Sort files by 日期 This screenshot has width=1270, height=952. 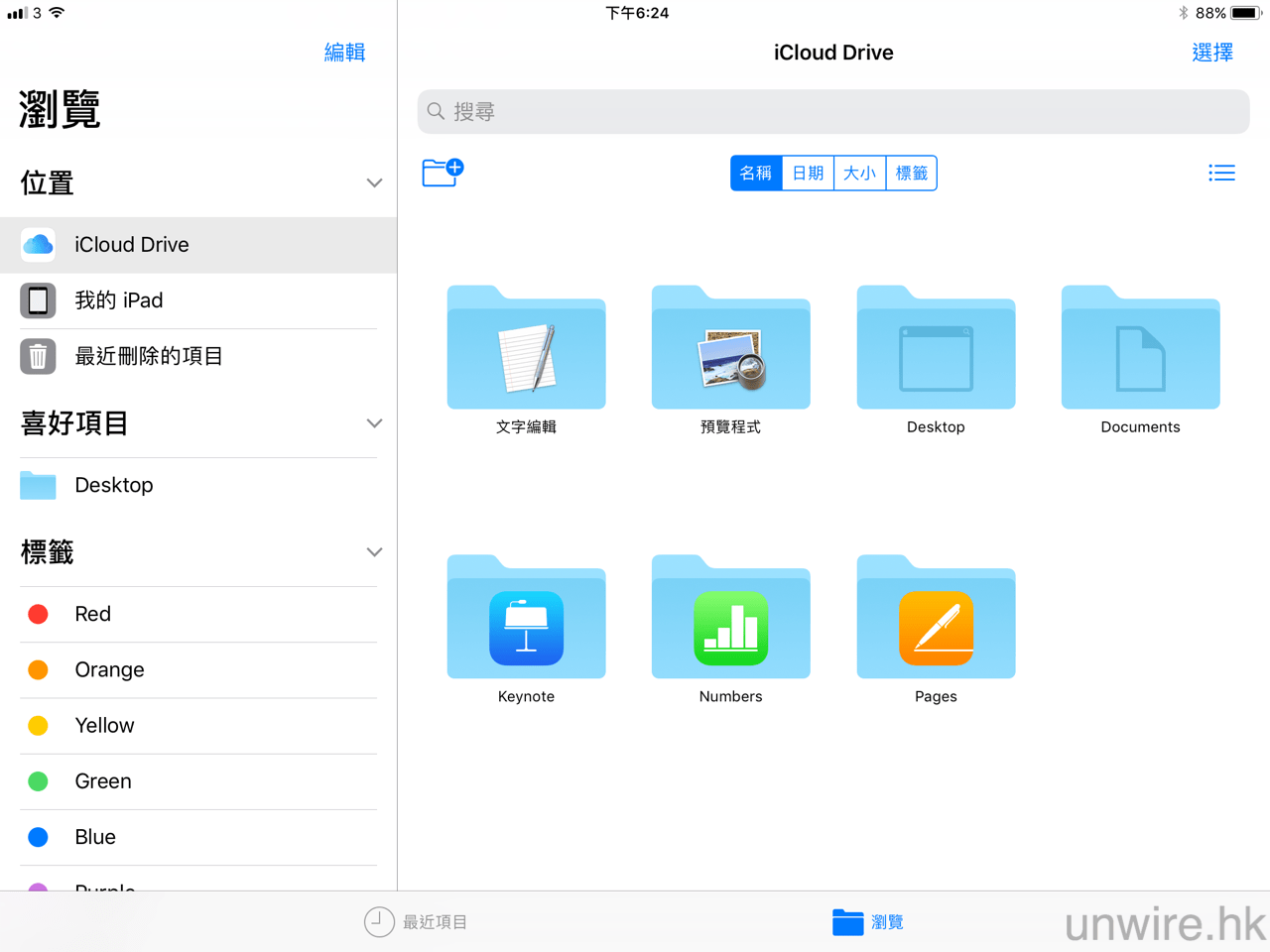pos(808,173)
